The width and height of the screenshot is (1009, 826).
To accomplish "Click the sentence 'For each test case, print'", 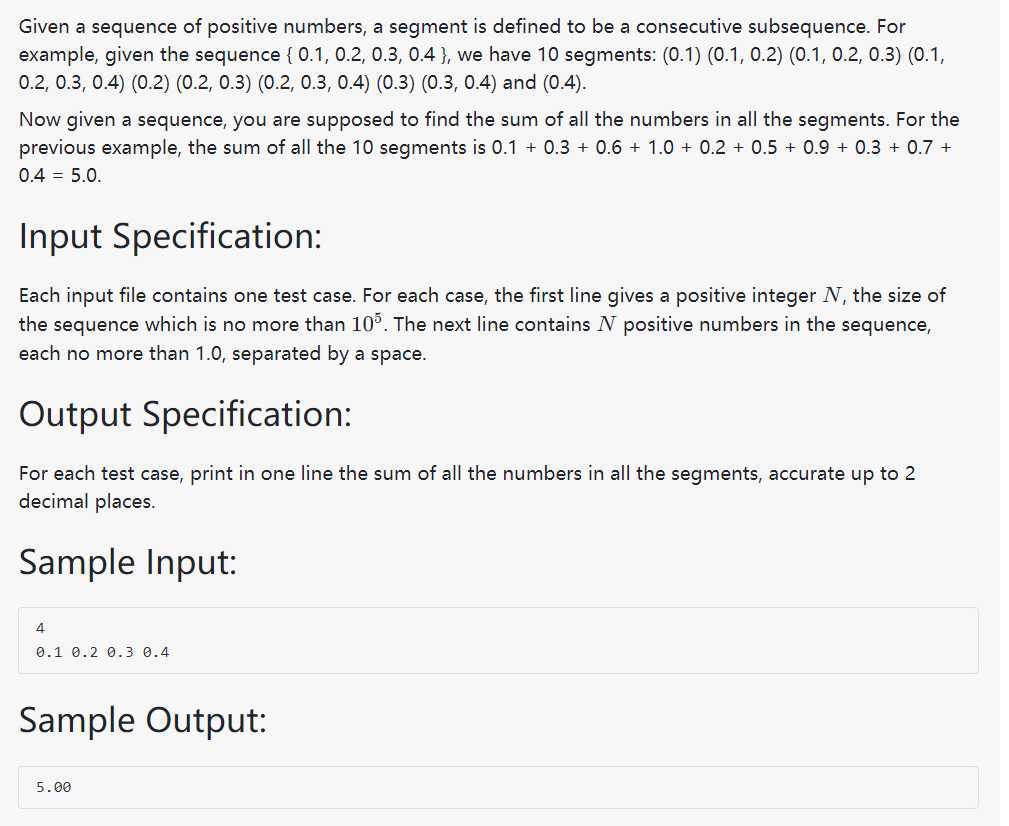I will 467,487.
